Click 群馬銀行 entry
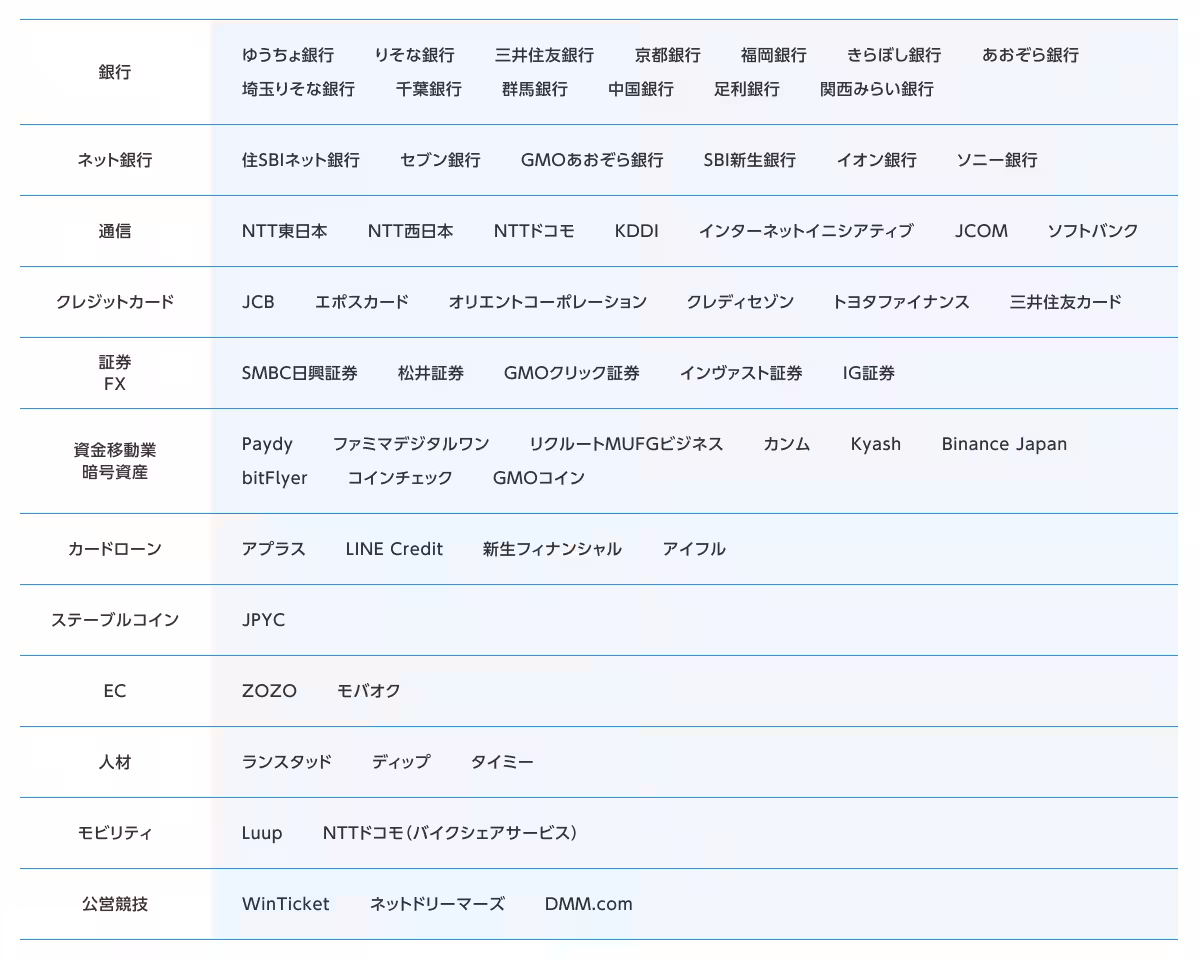Image resolution: width=1200 pixels, height=960 pixels. coord(535,89)
